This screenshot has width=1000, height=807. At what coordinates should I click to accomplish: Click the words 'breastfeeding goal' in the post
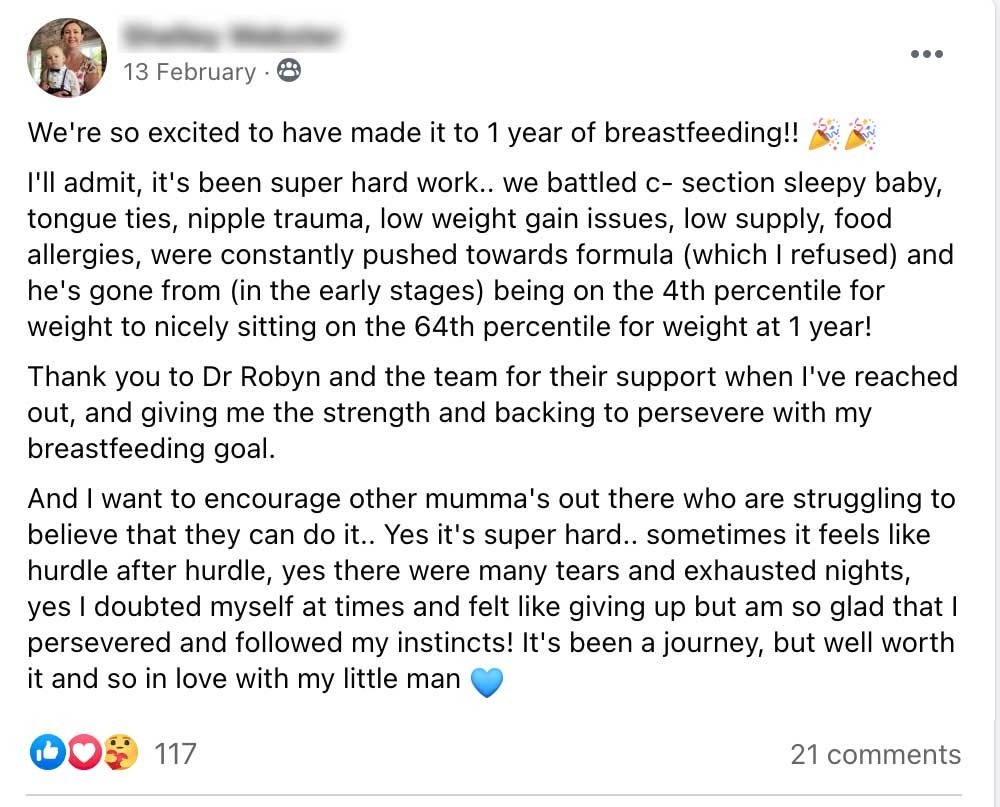150,449
